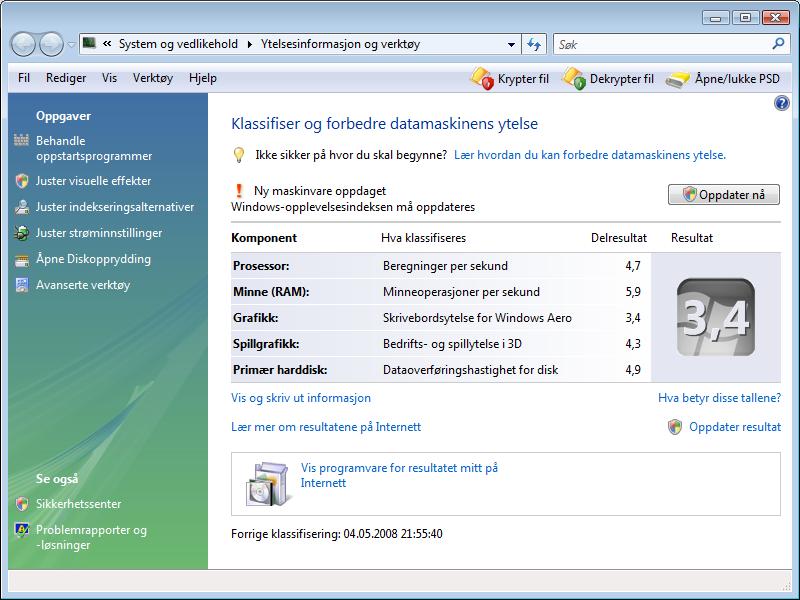Viewport: 800px width, 600px height.
Task: Open the Vis menu
Action: tap(109, 78)
